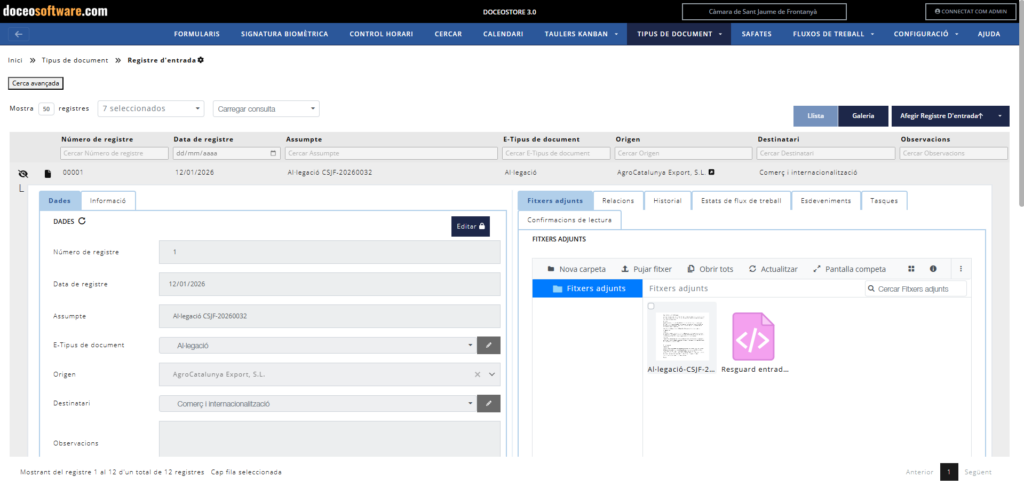Click Pujar fitxer upload button

point(646,269)
